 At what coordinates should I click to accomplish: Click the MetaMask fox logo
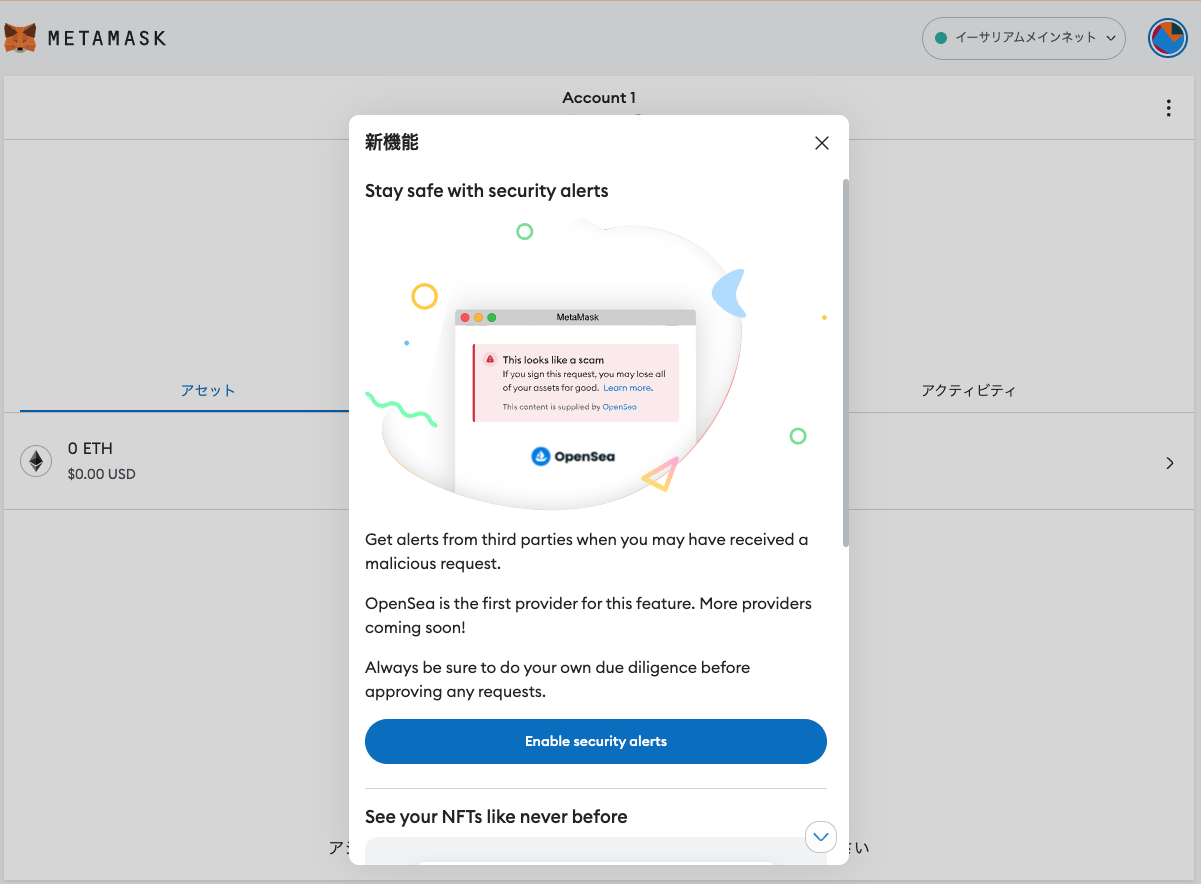pos(20,38)
